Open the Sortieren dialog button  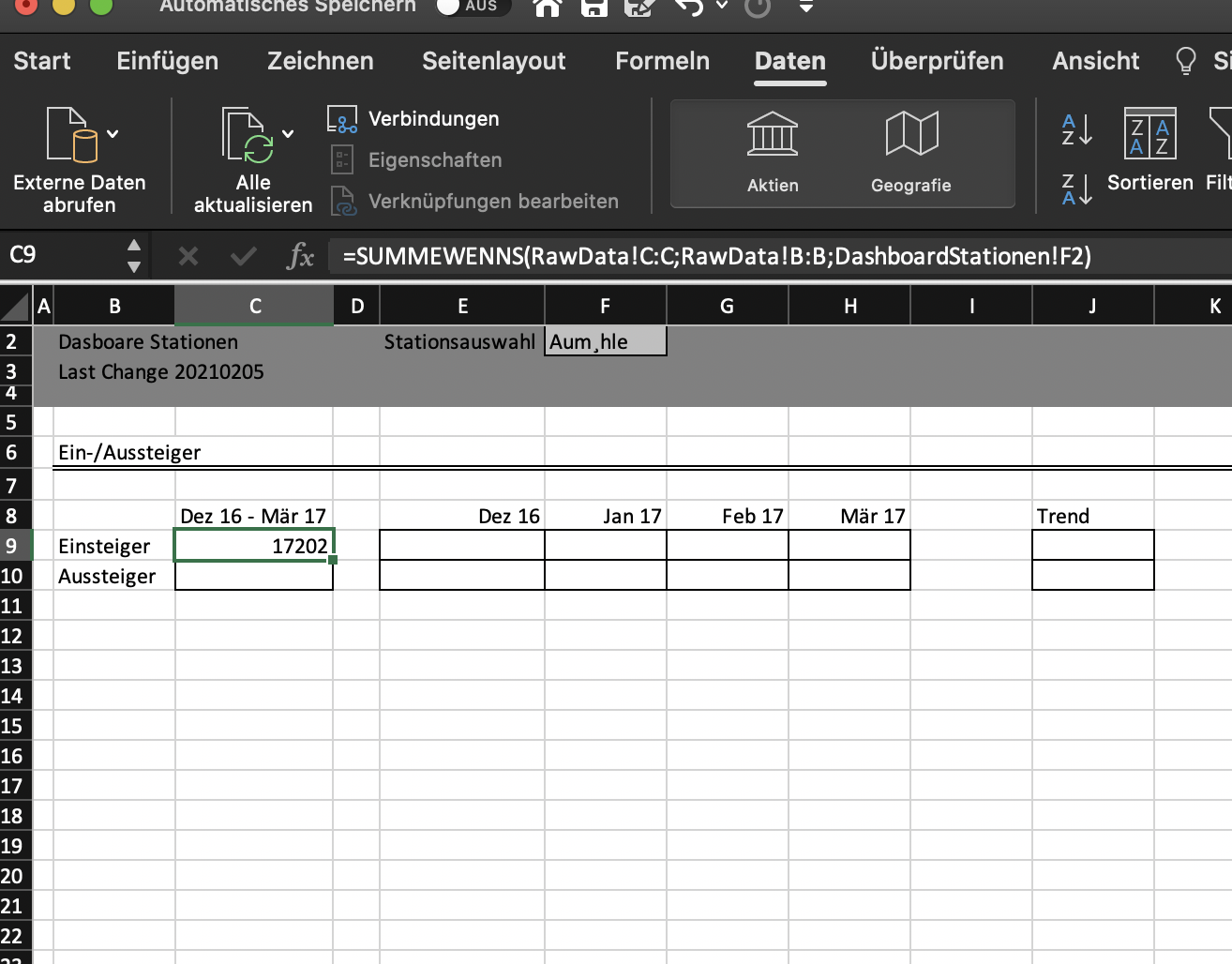coord(1149,150)
